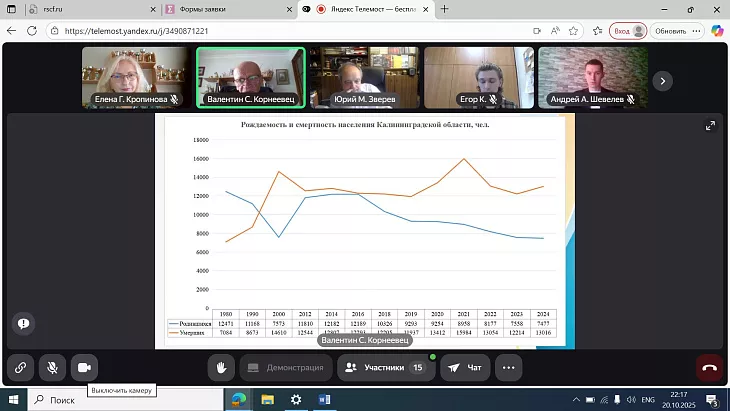This screenshot has height=411, width=730.
Task: Toggle the microphone mute button
Action: pos(52,367)
